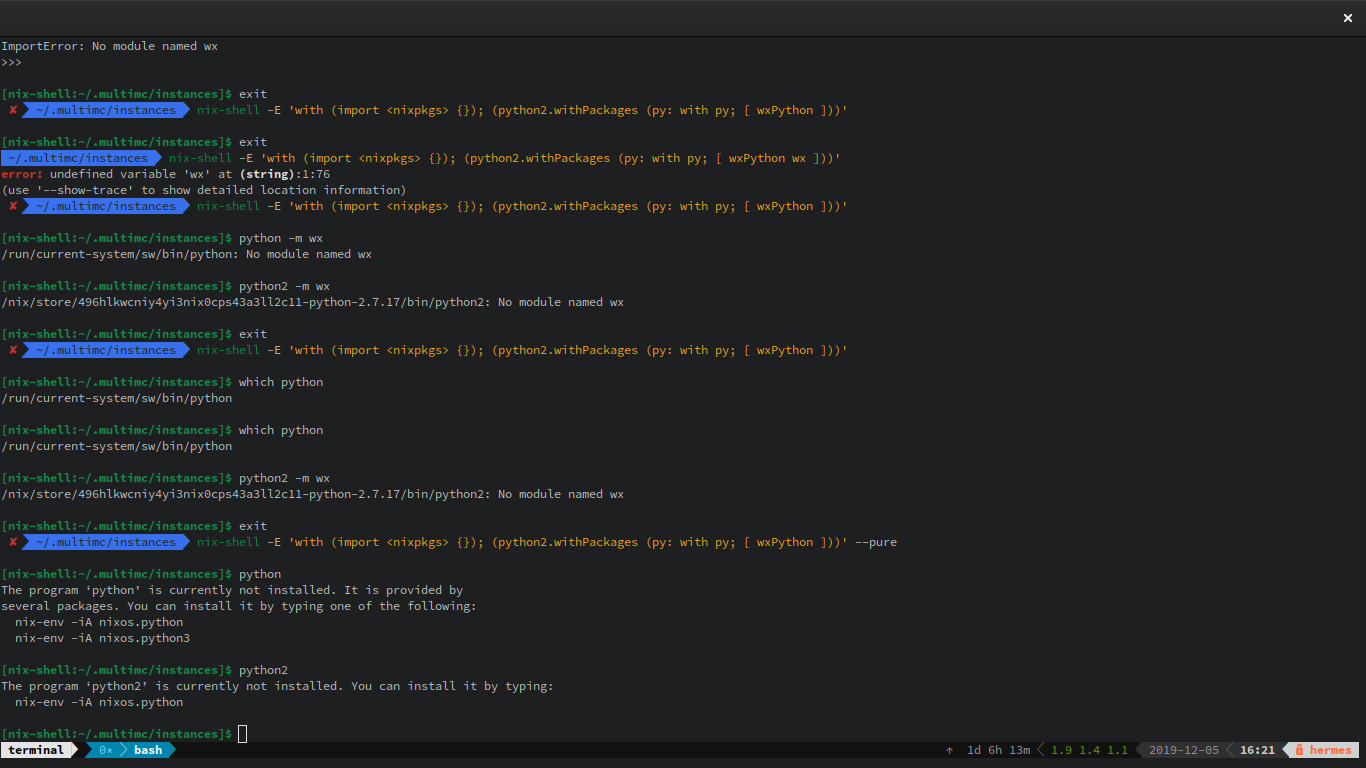
Task: Click the 'ImportError: No module named wx' line
Action: click(109, 46)
